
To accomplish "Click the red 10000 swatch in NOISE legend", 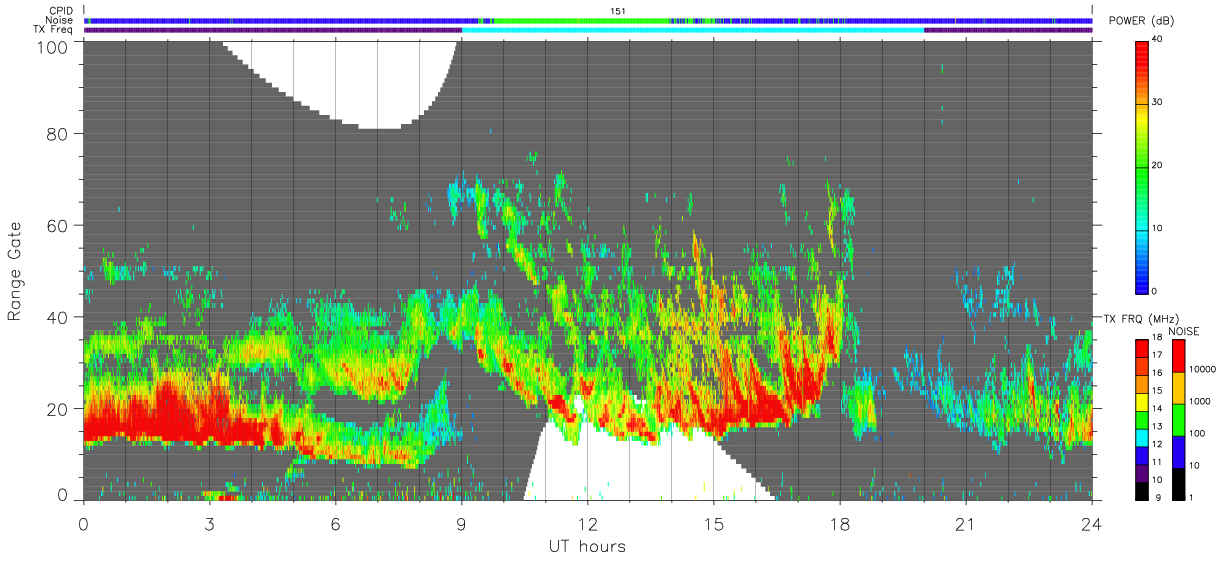I will [x=1177, y=356].
